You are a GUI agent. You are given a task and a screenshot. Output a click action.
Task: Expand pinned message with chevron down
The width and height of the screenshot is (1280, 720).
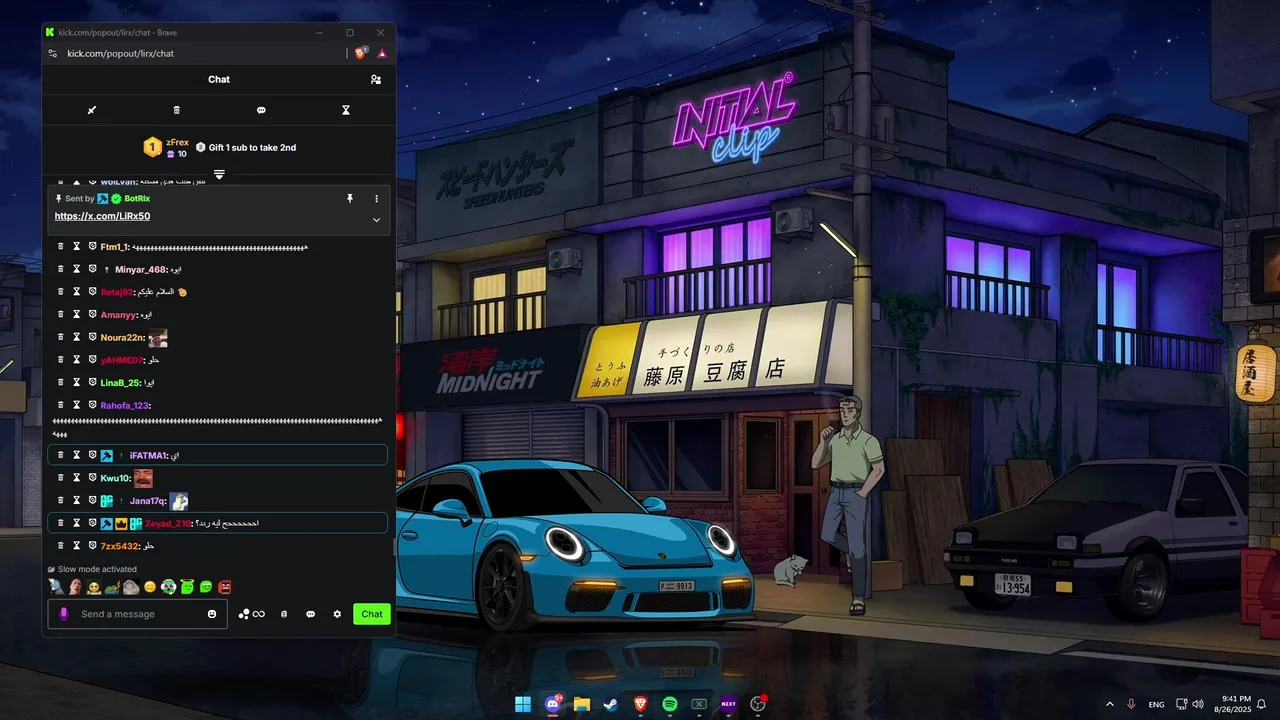pyautogui.click(x=377, y=220)
